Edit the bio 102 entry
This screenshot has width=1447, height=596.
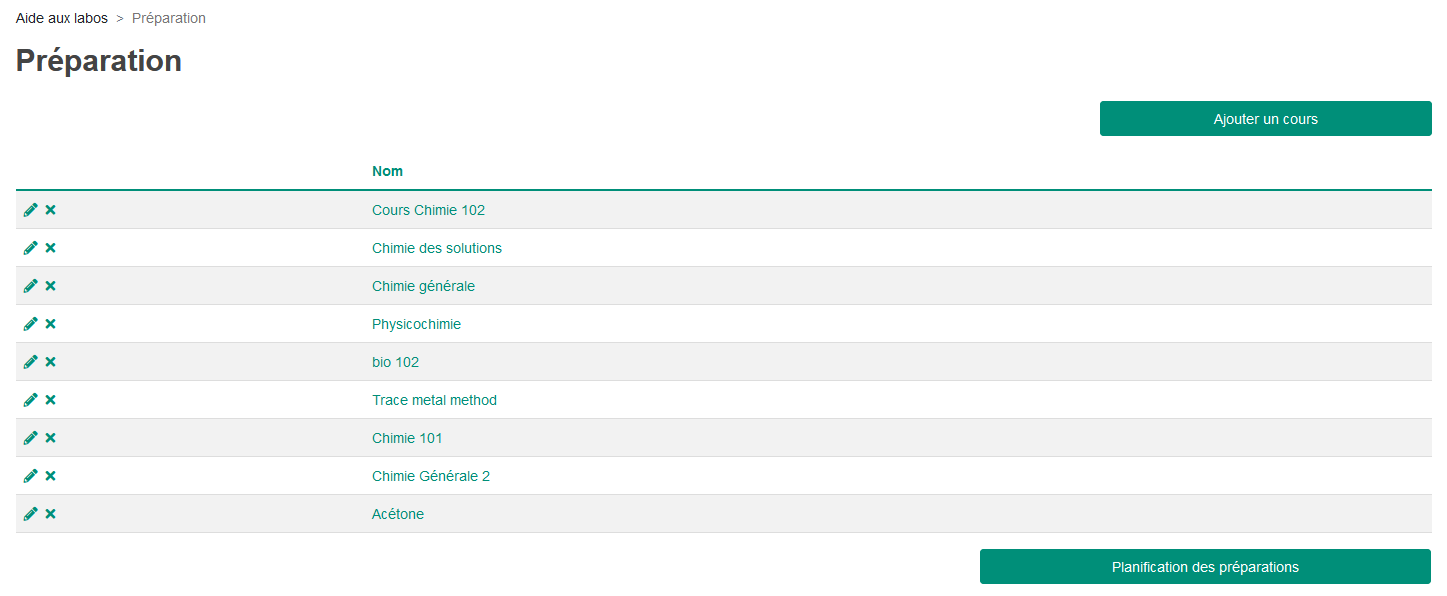pyautogui.click(x=31, y=362)
